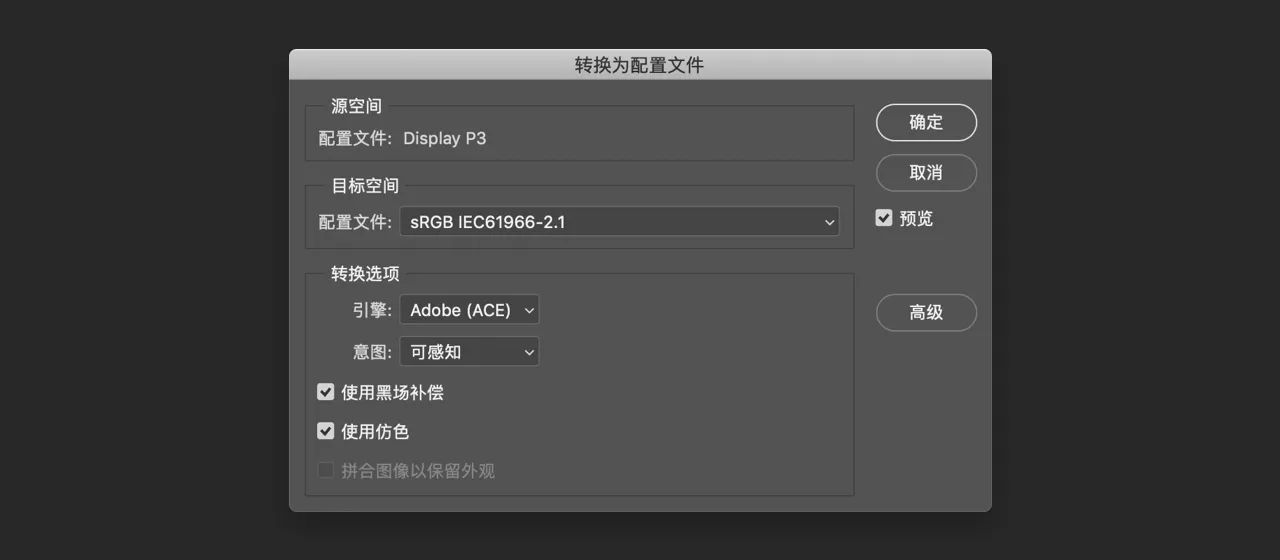Open the sRGB IEC61966-2.1 profile dropdown
Screen dimensions: 1280x560
point(619,222)
